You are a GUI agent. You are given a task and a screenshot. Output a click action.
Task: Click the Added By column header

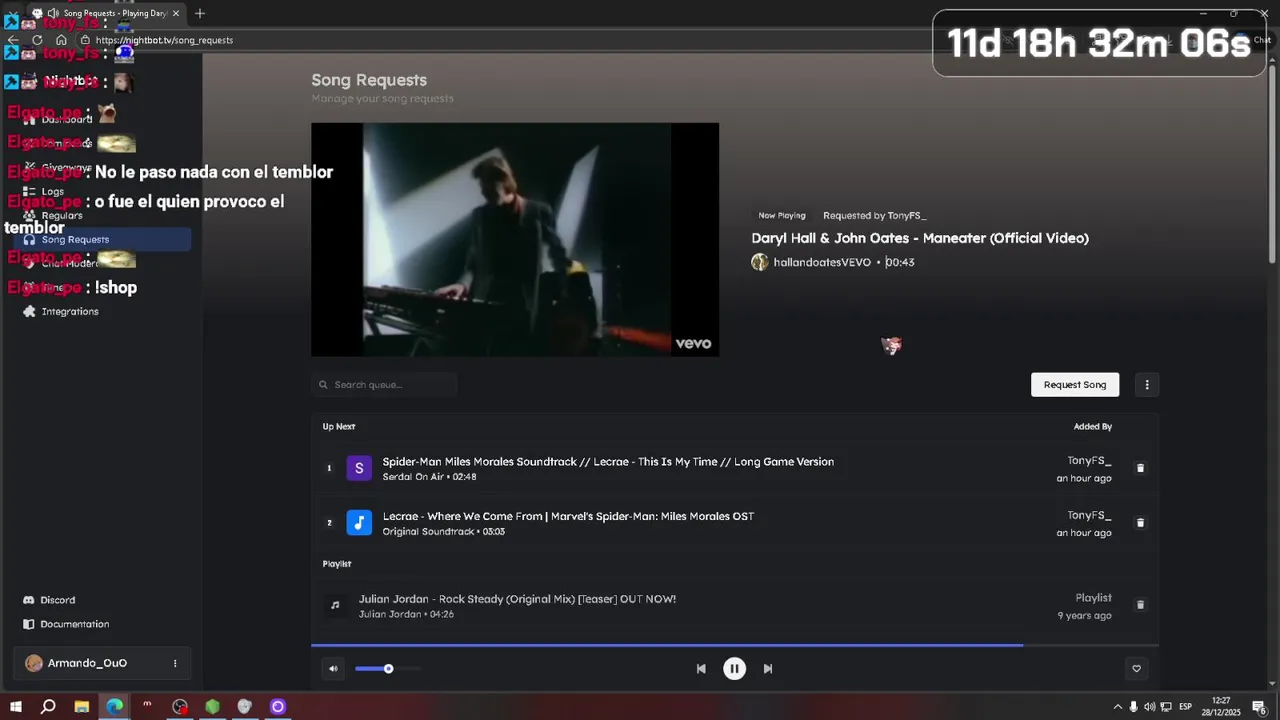1093,427
